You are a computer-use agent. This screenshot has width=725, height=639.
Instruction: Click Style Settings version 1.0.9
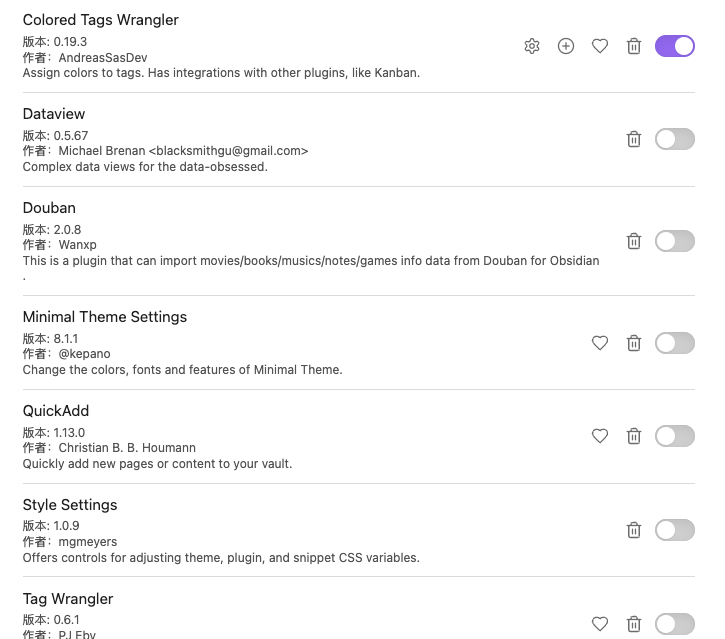(66, 526)
